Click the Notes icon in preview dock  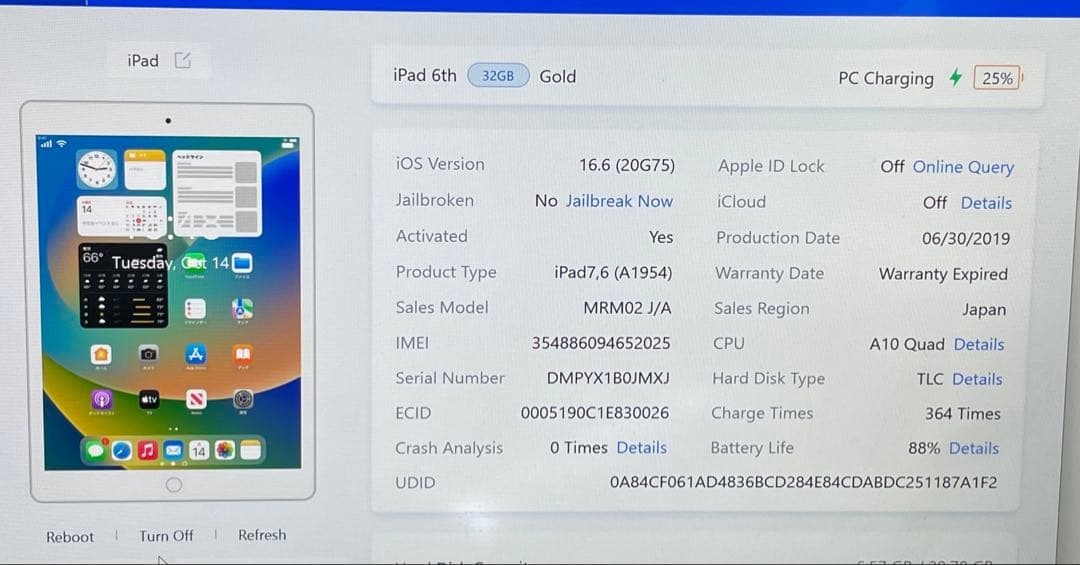point(251,451)
